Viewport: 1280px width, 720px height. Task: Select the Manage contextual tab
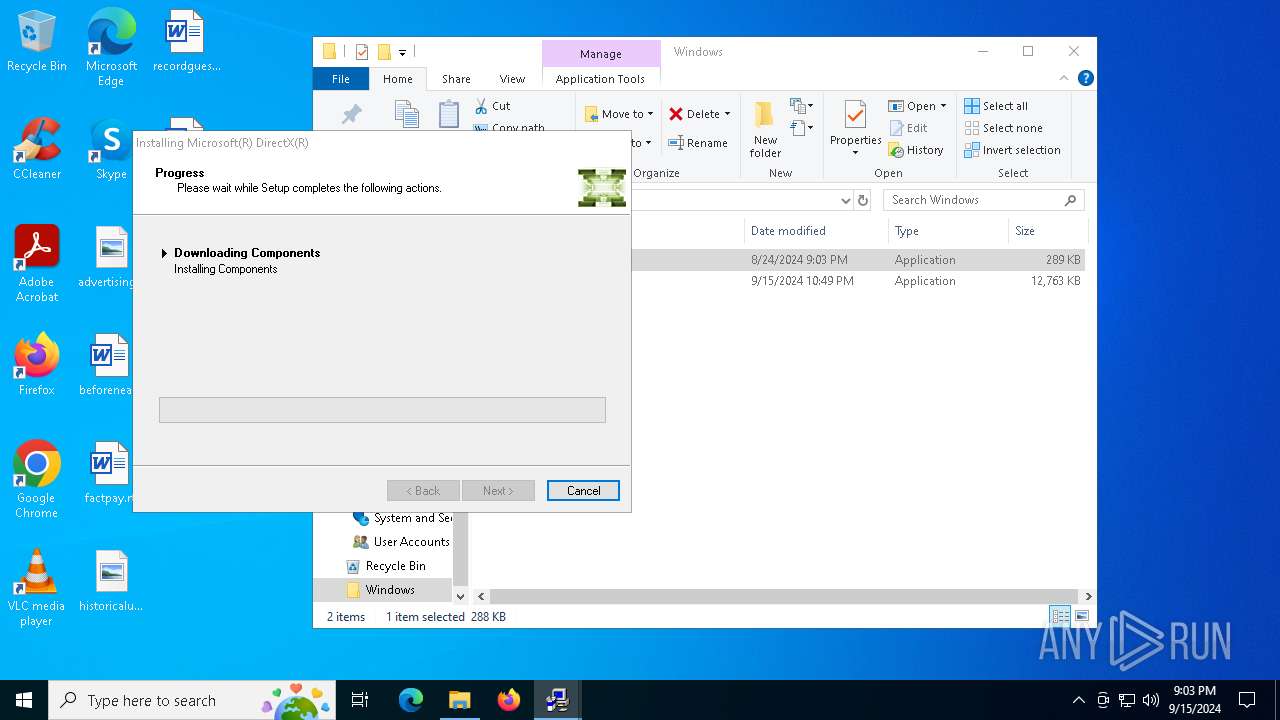[x=601, y=54]
